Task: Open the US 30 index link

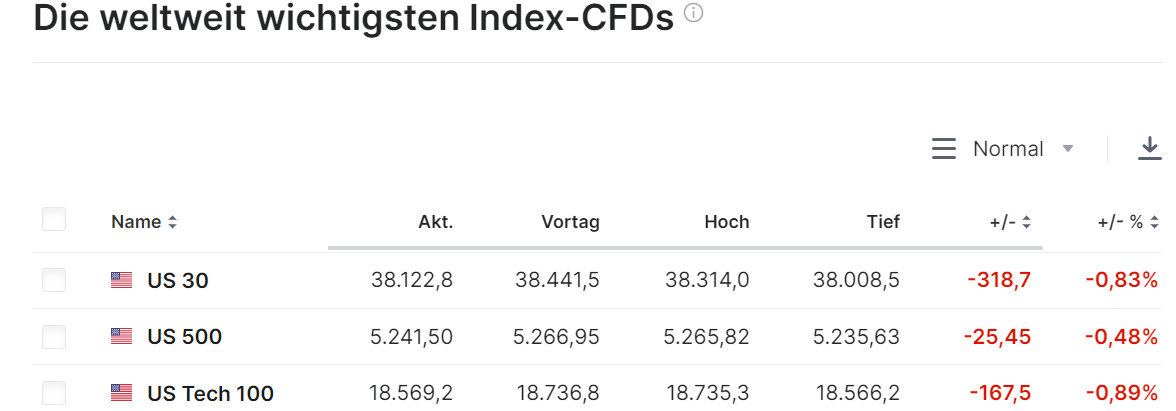Action: 178,281
